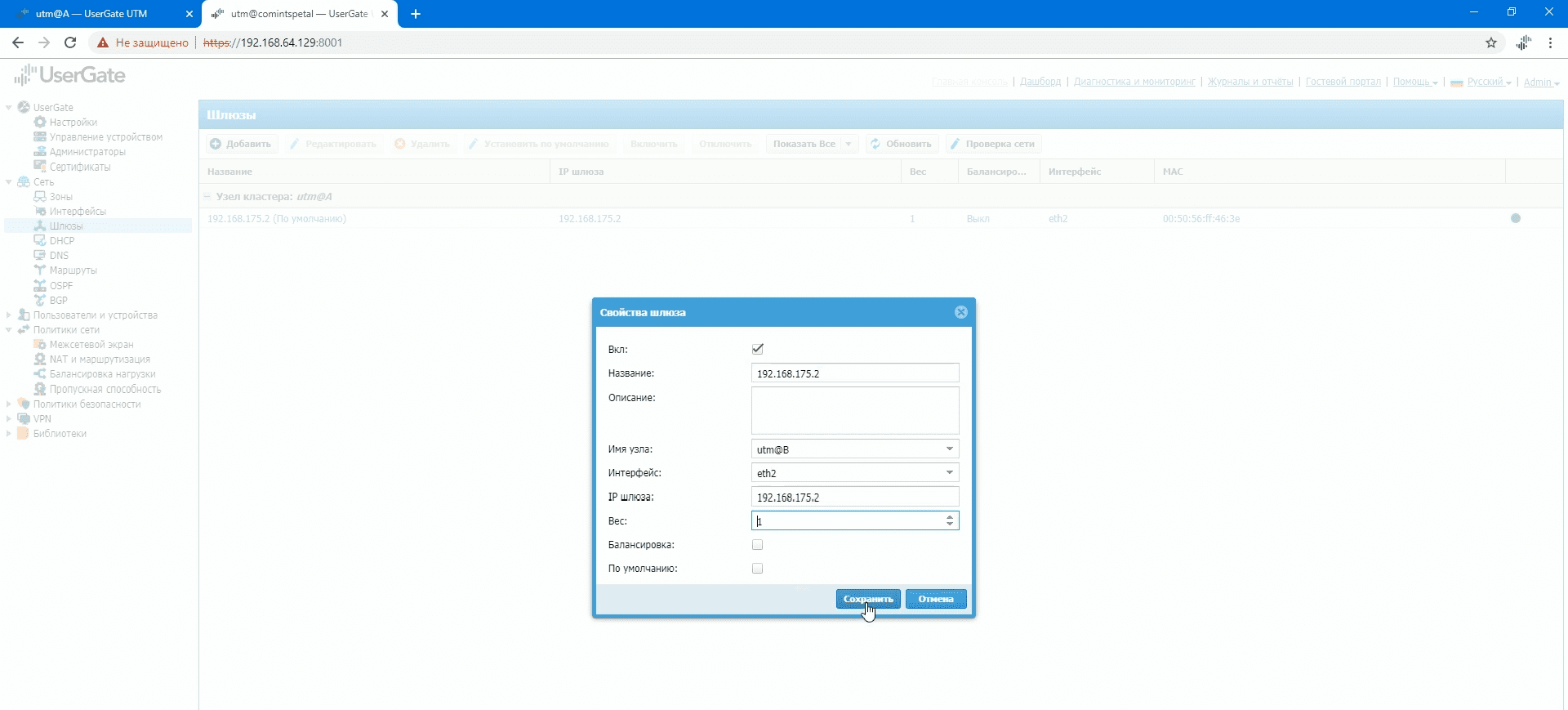Click Редактировать in the gateways toolbar
The height and width of the screenshot is (710, 1568).
tap(333, 144)
